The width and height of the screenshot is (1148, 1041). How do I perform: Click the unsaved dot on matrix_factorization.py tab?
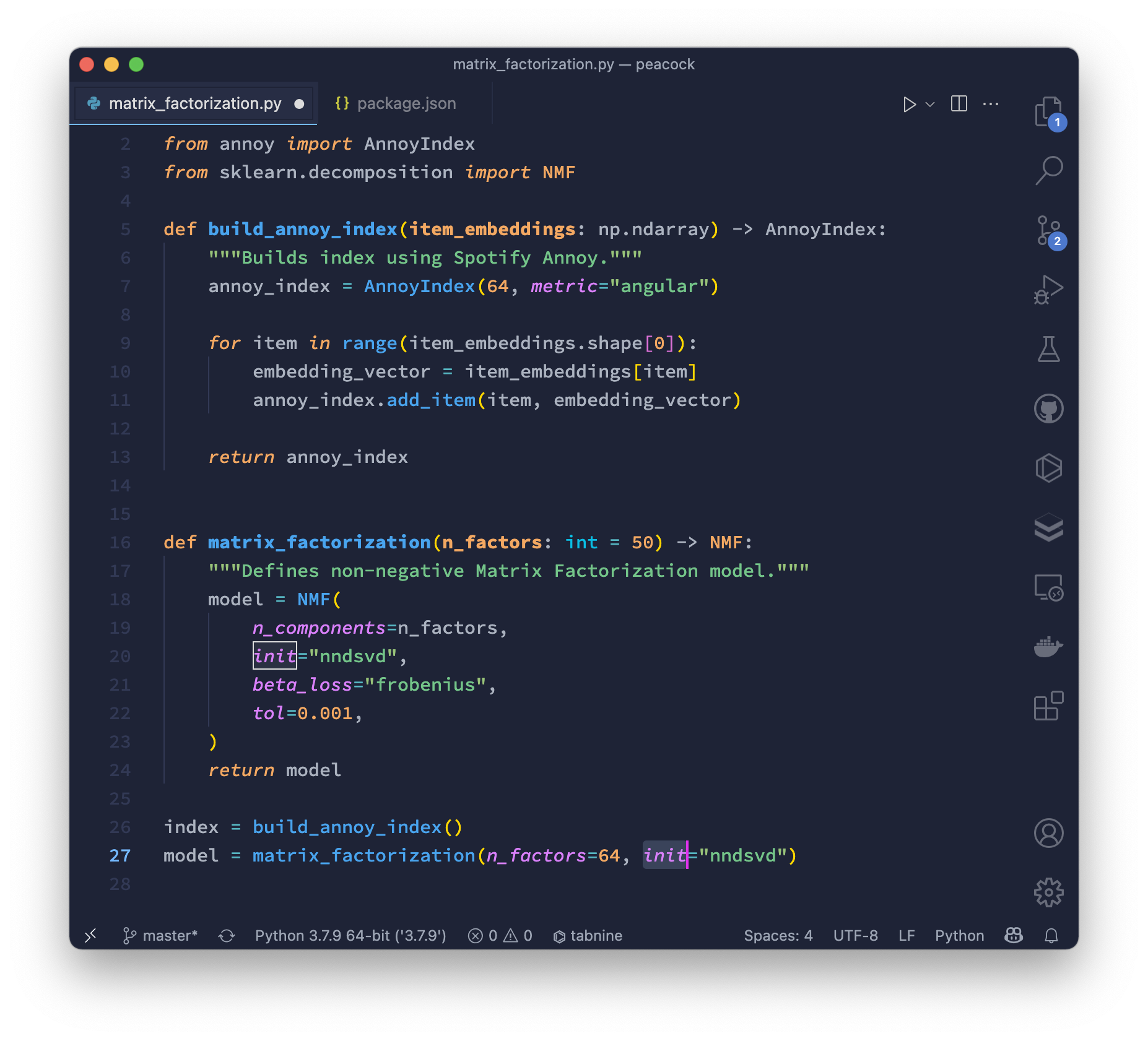[299, 104]
